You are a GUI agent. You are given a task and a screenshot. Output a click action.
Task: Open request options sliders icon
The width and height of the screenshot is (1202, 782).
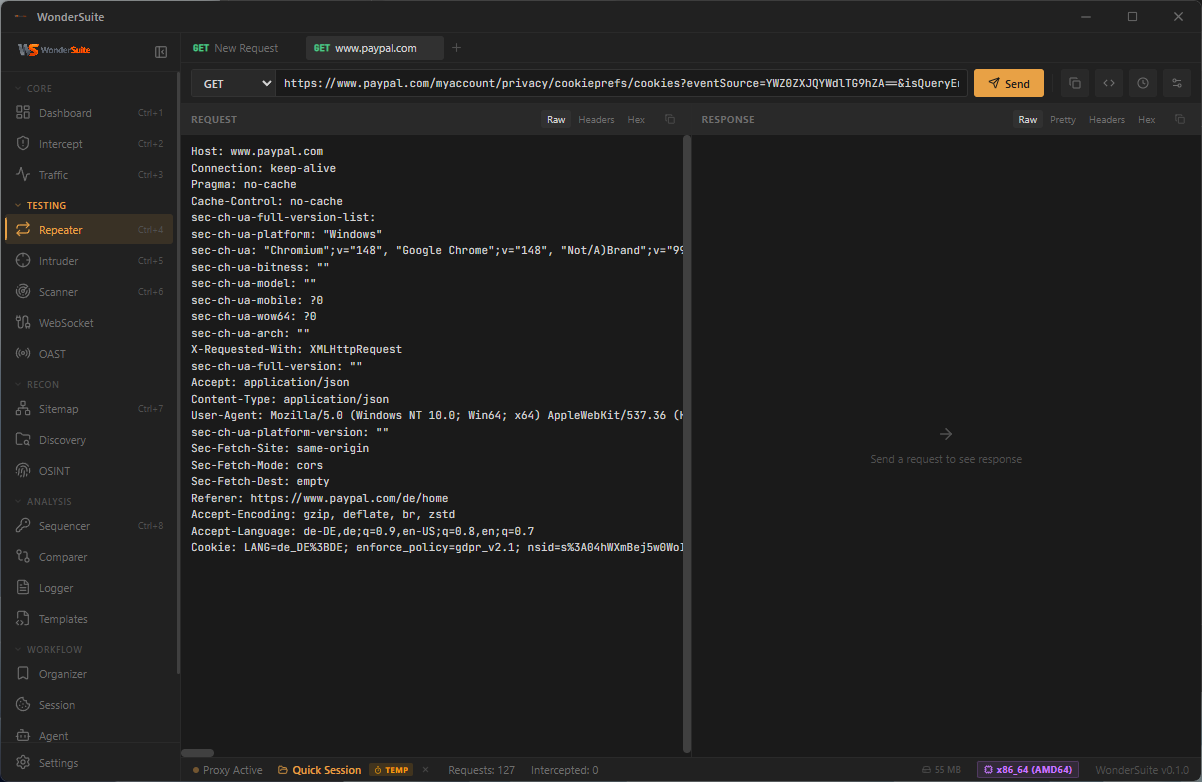tap(1177, 83)
